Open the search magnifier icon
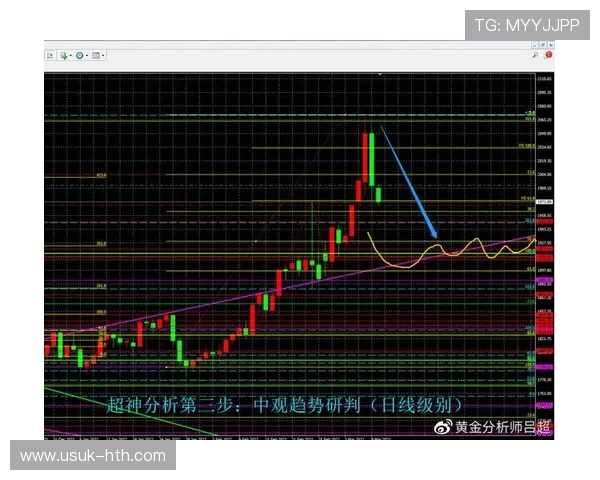 [x=535, y=55]
